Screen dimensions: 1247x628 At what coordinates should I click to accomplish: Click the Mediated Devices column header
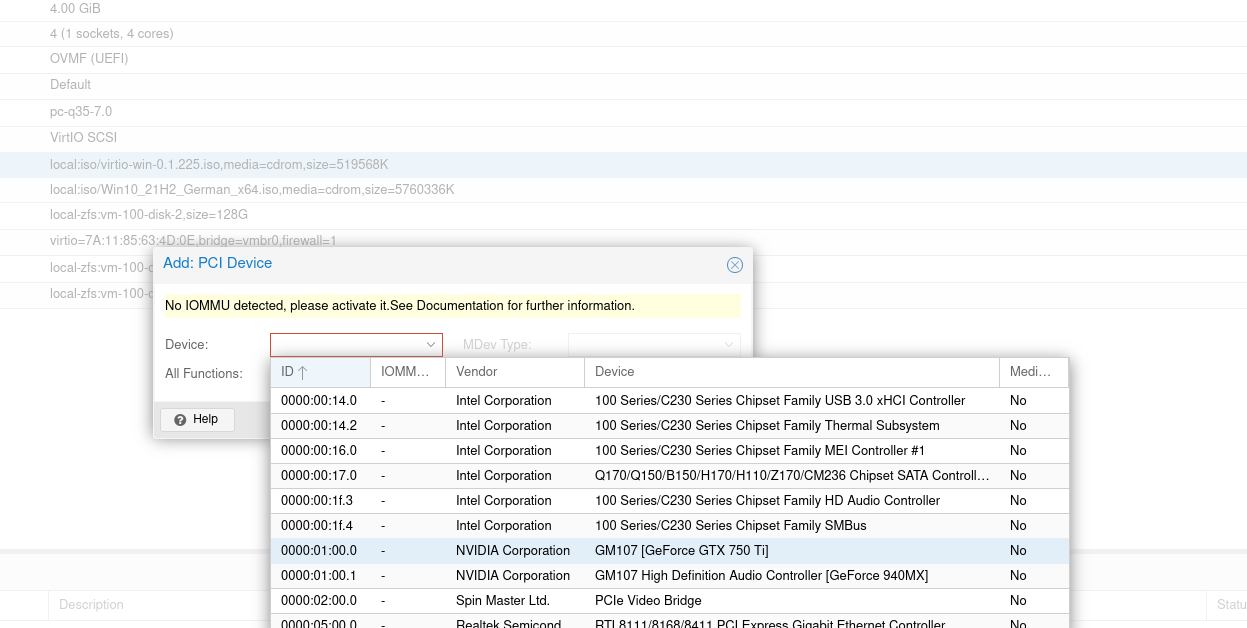point(1032,372)
